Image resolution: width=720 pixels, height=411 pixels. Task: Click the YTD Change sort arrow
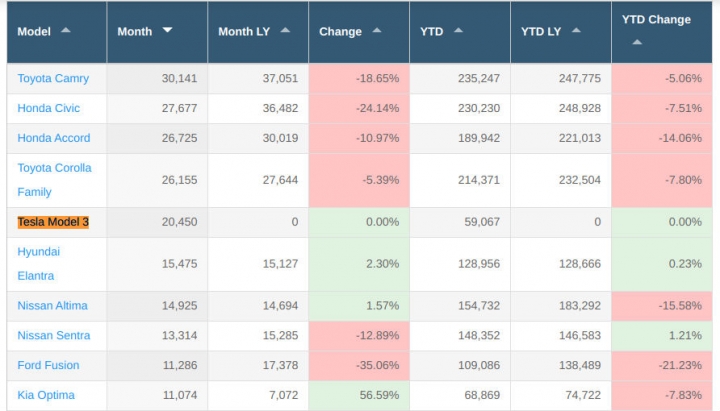pyautogui.click(x=637, y=42)
